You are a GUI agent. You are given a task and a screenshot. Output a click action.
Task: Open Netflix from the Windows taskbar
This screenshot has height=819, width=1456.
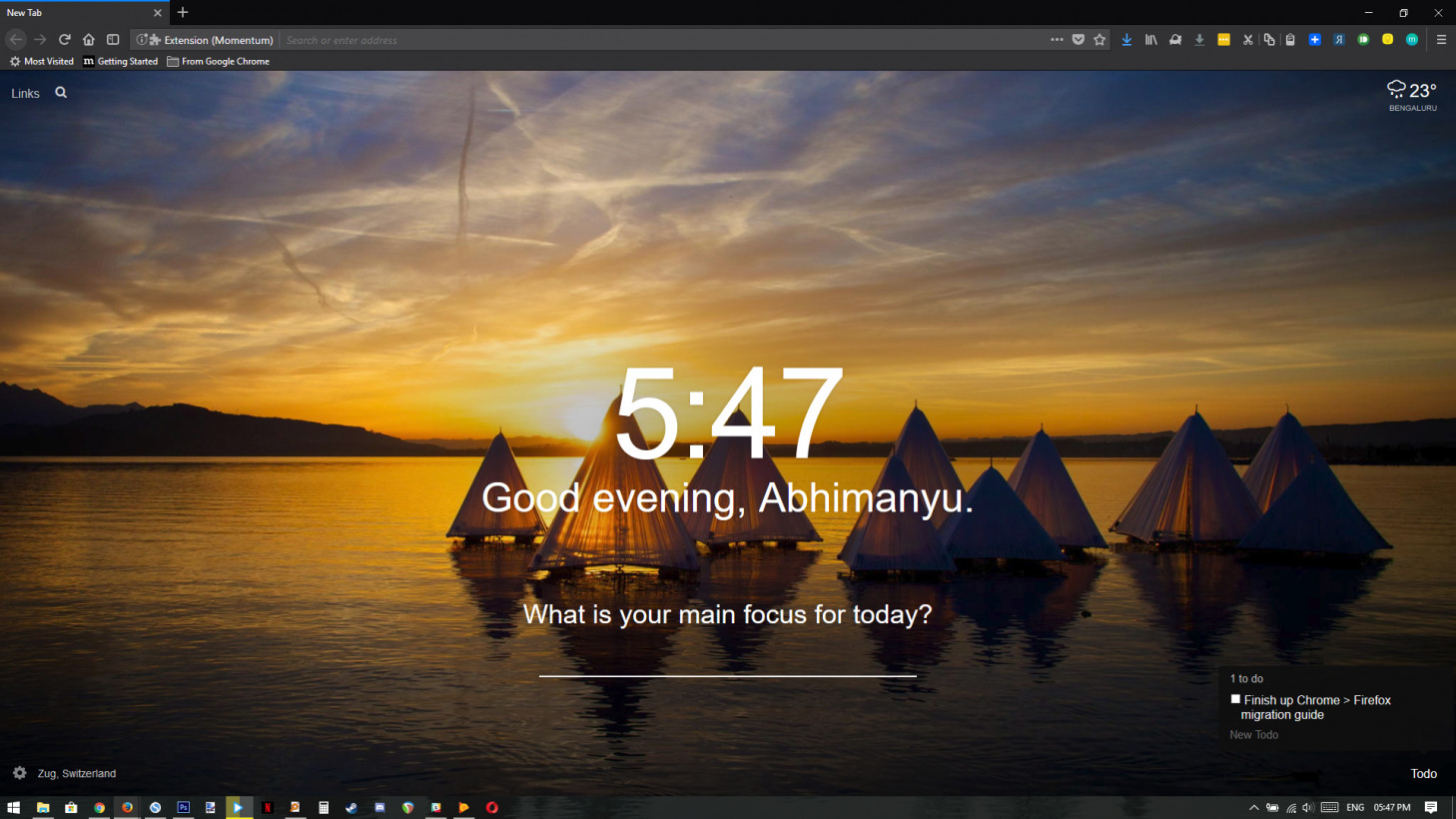(267, 807)
